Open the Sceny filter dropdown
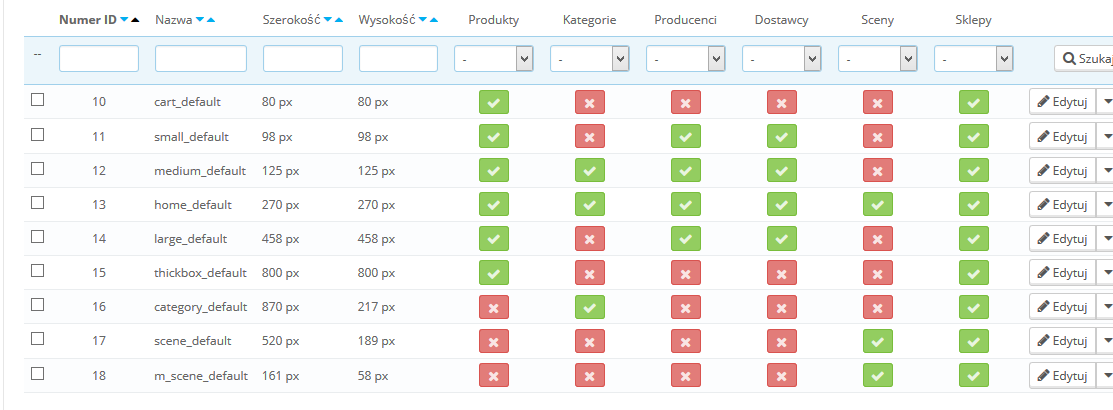1113x410 pixels. pyautogui.click(x=878, y=60)
